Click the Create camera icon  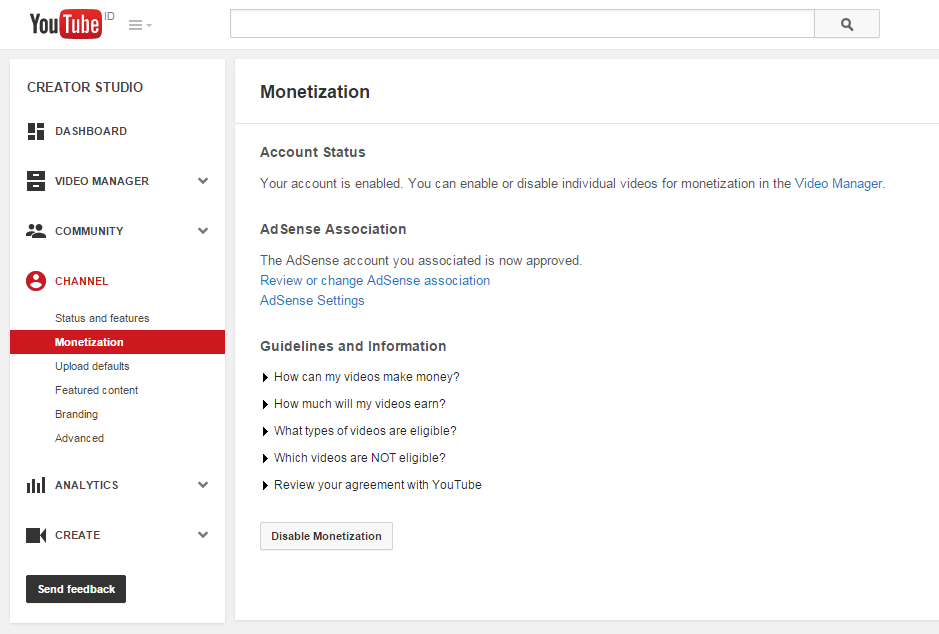36,535
